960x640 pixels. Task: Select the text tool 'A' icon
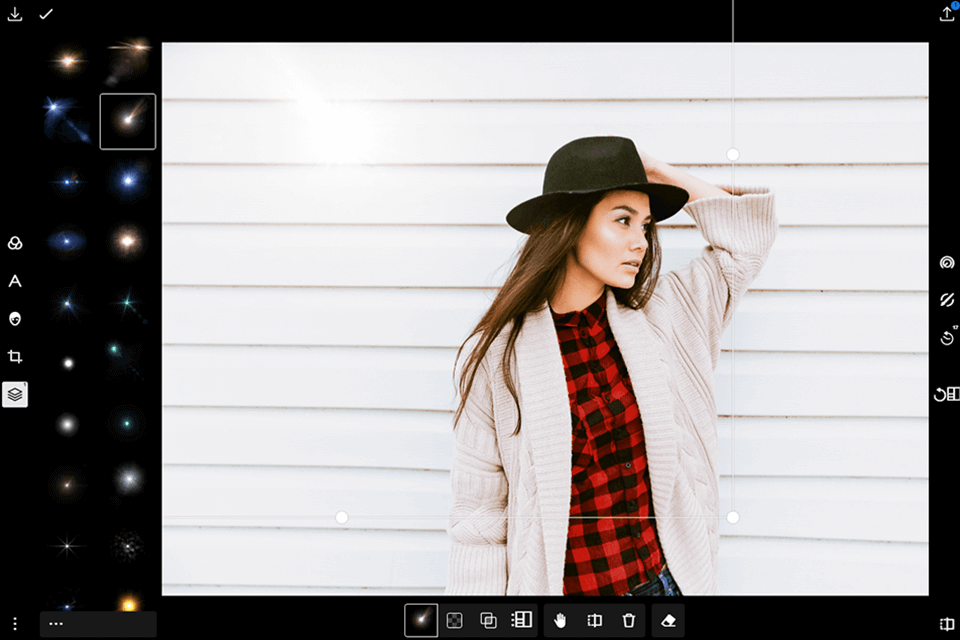15,281
